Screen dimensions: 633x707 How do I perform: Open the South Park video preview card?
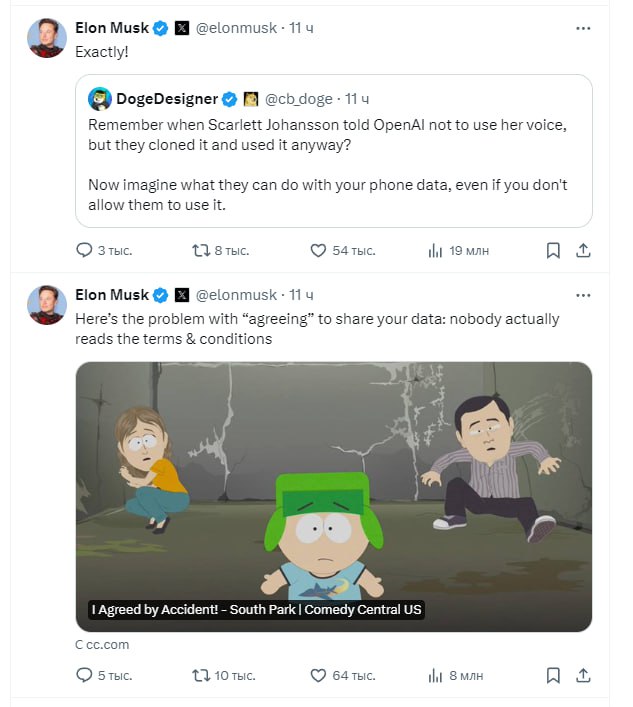coord(333,496)
